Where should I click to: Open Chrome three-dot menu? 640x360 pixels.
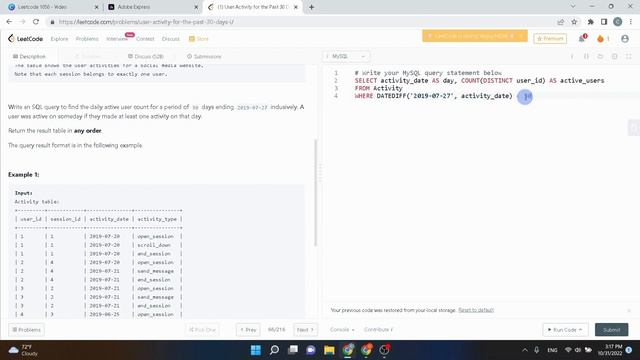tap(631, 22)
